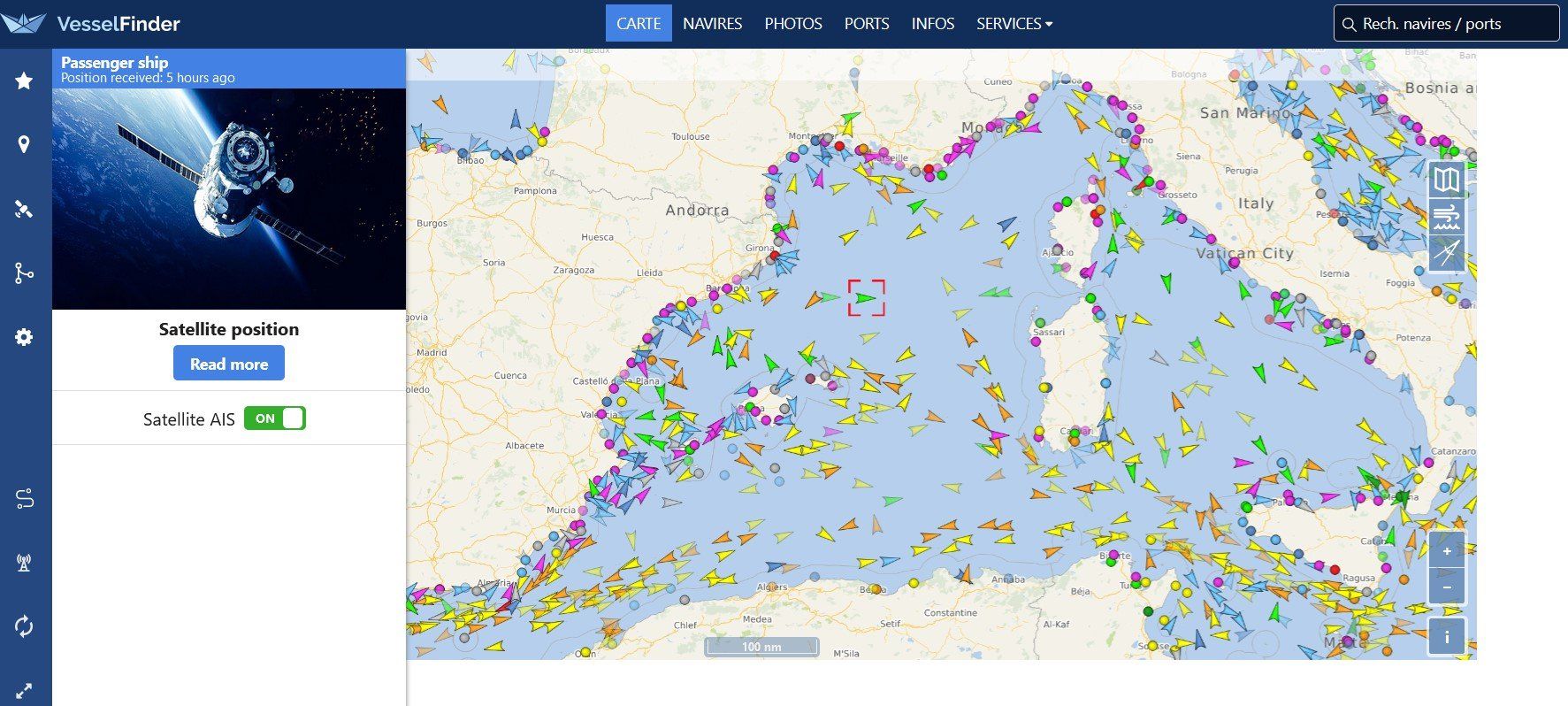This screenshot has width=1568, height=706.
Task: Click the winding route track icon
Action: pyautogui.click(x=24, y=499)
